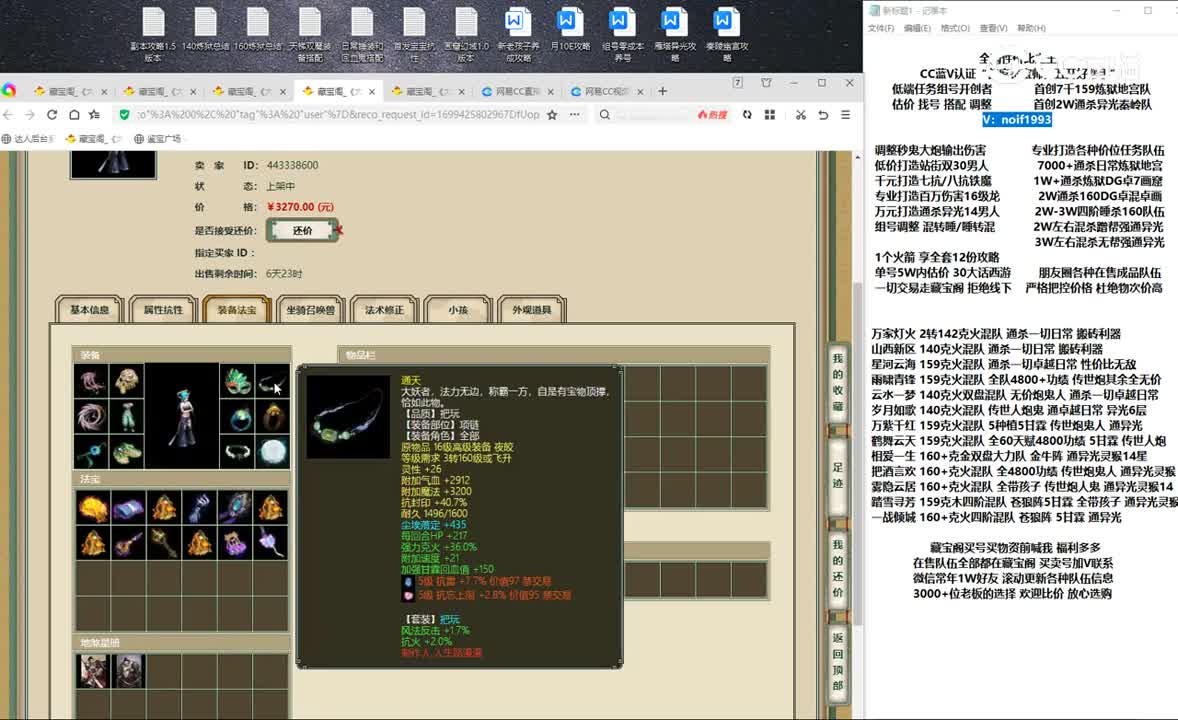The height and width of the screenshot is (720, 1178).
Task: Open Notepad 查看(V) menu
Action: tap(993, 28)
